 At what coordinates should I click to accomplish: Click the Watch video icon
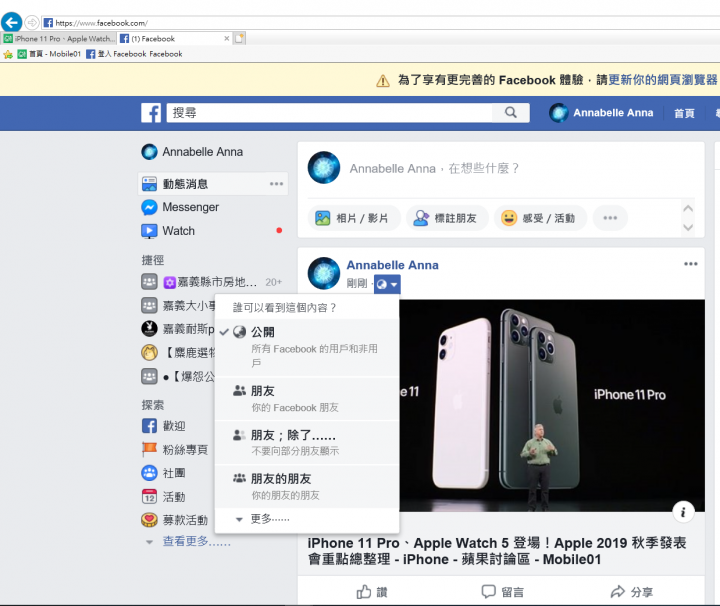[149, 231]
